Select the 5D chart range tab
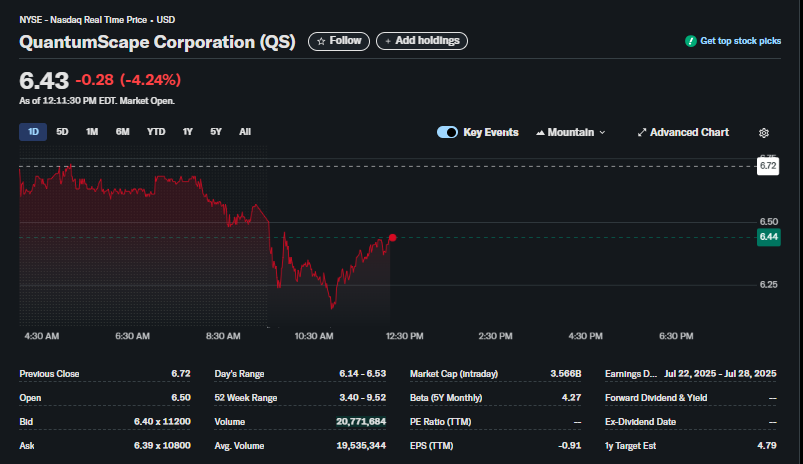 [x=62, y=132]
